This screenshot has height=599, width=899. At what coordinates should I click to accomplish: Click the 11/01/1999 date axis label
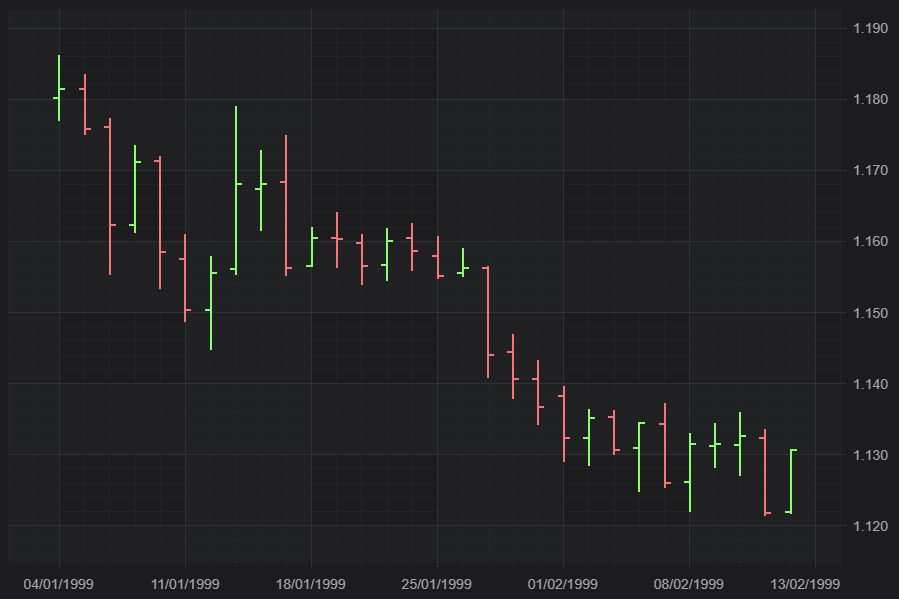[x=185, y=584]
